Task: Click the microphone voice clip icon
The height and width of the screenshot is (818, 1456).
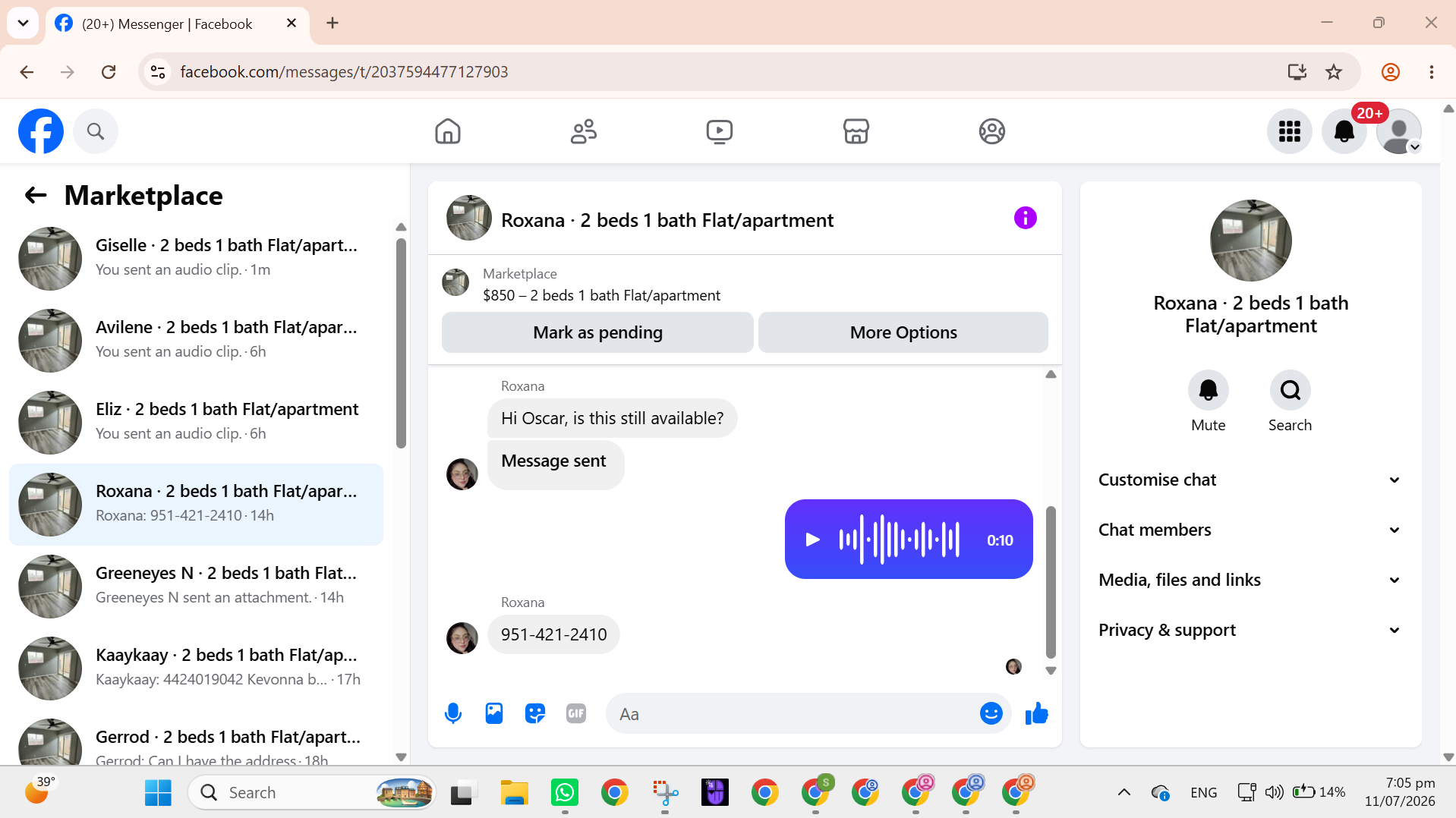Action: pyautogui.click(x=453, y=713)
